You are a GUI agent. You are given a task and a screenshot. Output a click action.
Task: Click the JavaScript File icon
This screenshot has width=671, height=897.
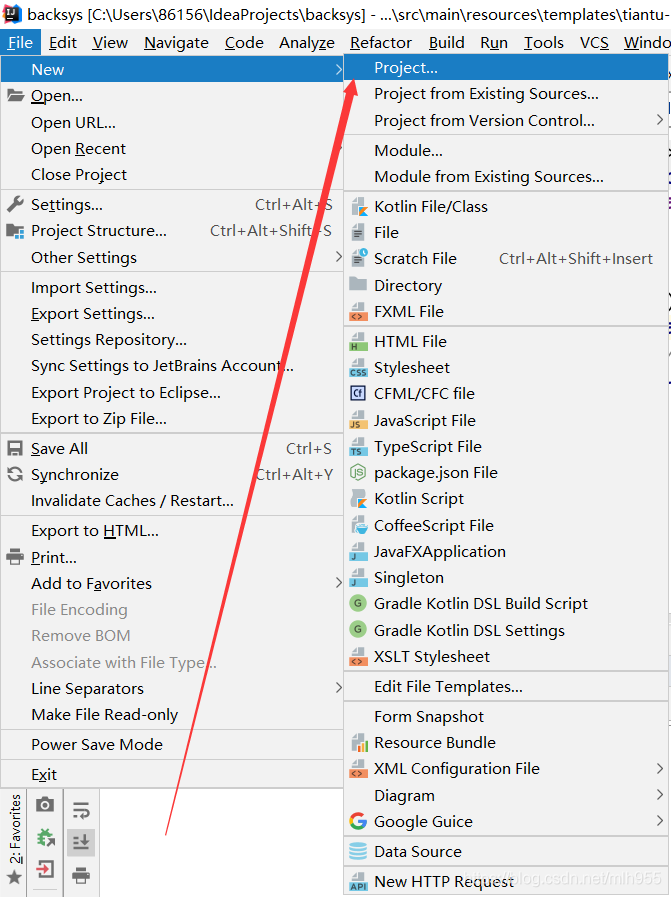[x=358, y=420]
